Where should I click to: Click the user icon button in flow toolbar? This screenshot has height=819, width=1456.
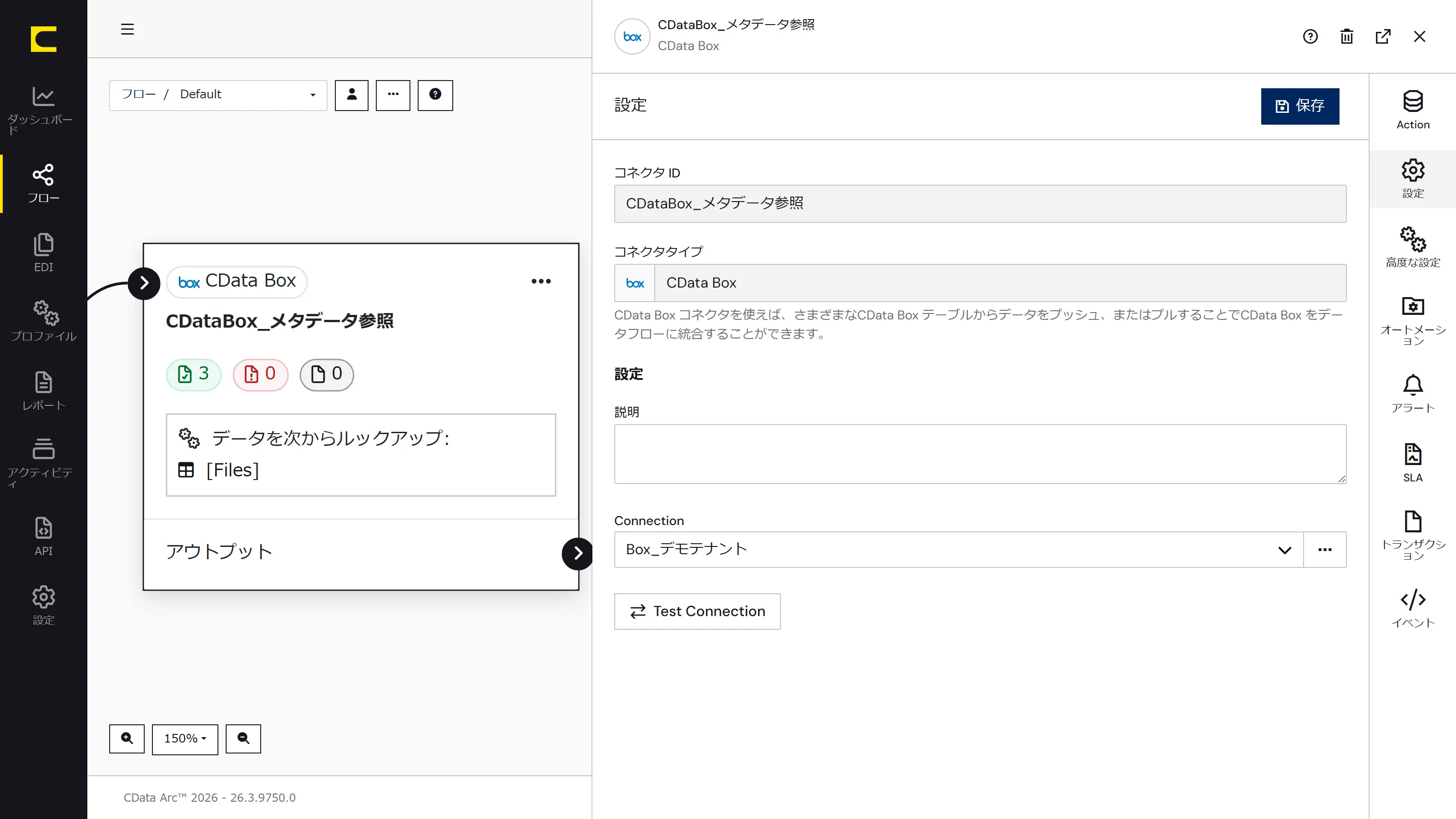352,95
